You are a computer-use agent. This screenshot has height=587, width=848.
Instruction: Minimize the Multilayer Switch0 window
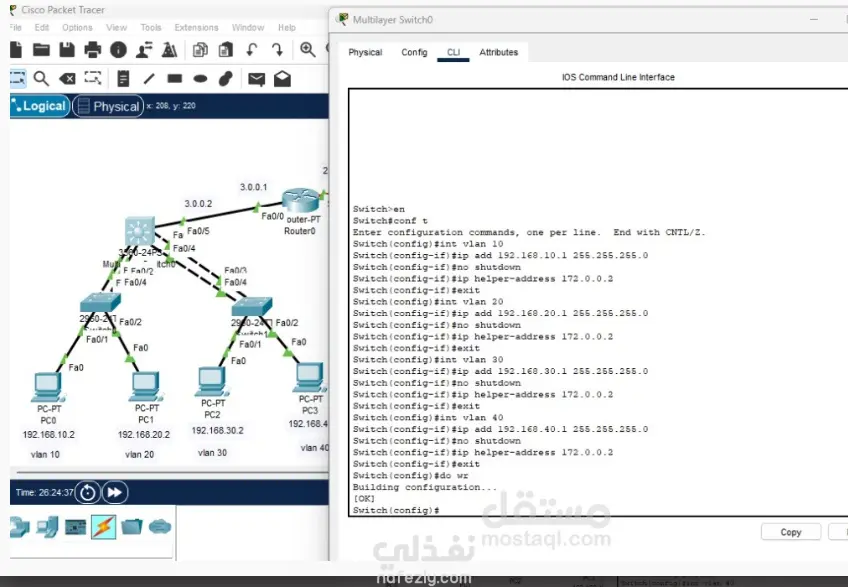(813, 19)
